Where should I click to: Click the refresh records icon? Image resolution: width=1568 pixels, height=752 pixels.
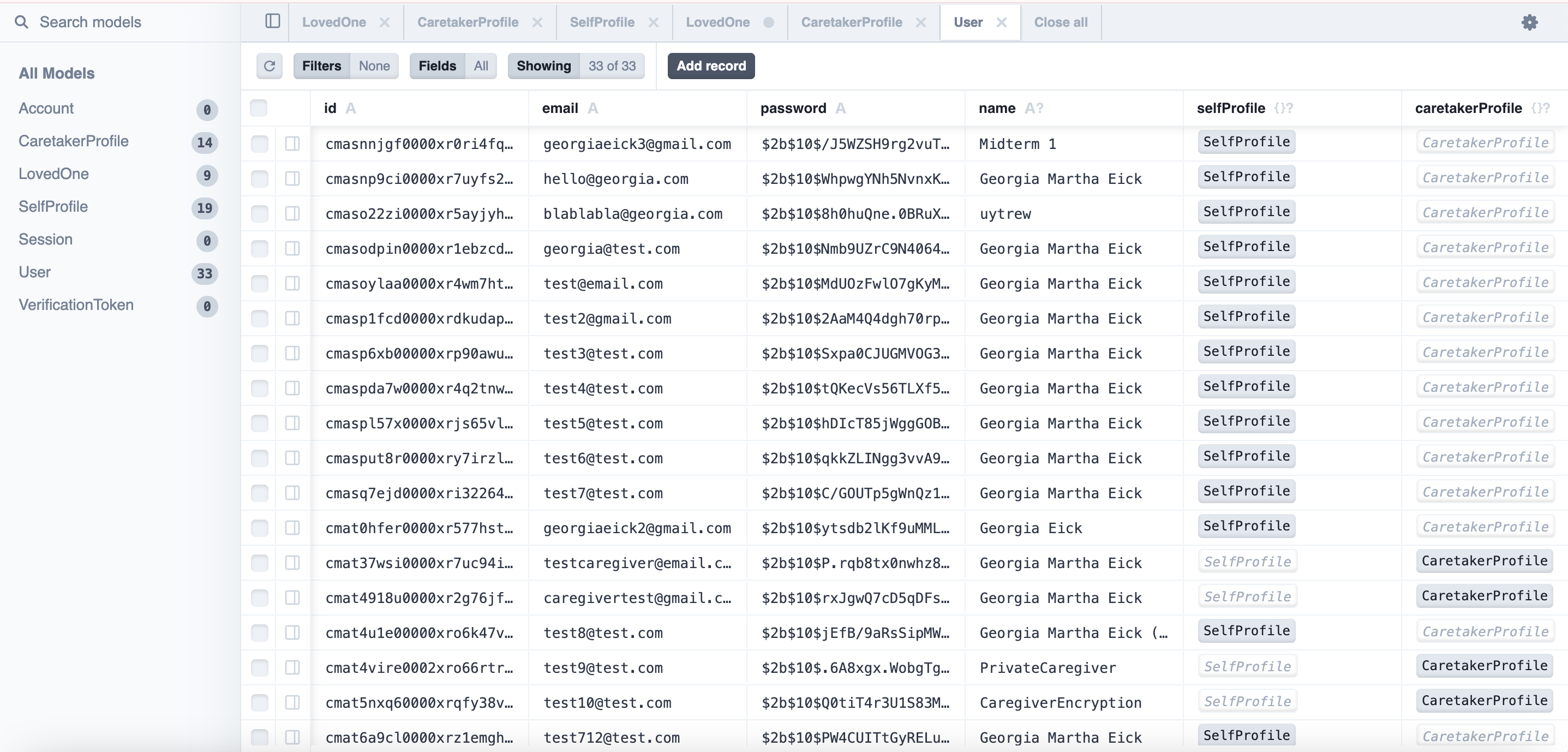click(269, 66)
